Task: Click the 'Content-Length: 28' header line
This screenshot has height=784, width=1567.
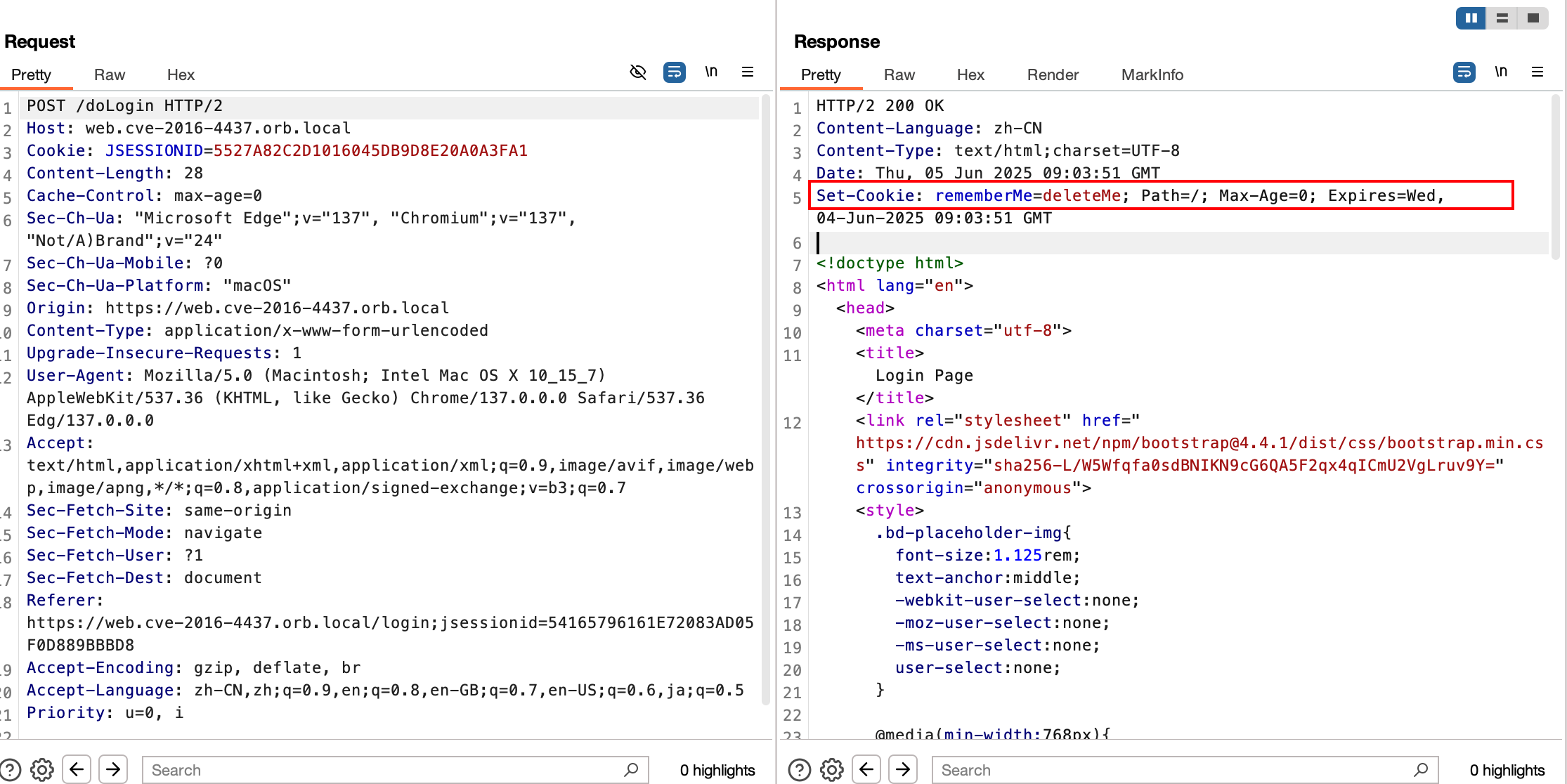Action: (x=115, y=173)
